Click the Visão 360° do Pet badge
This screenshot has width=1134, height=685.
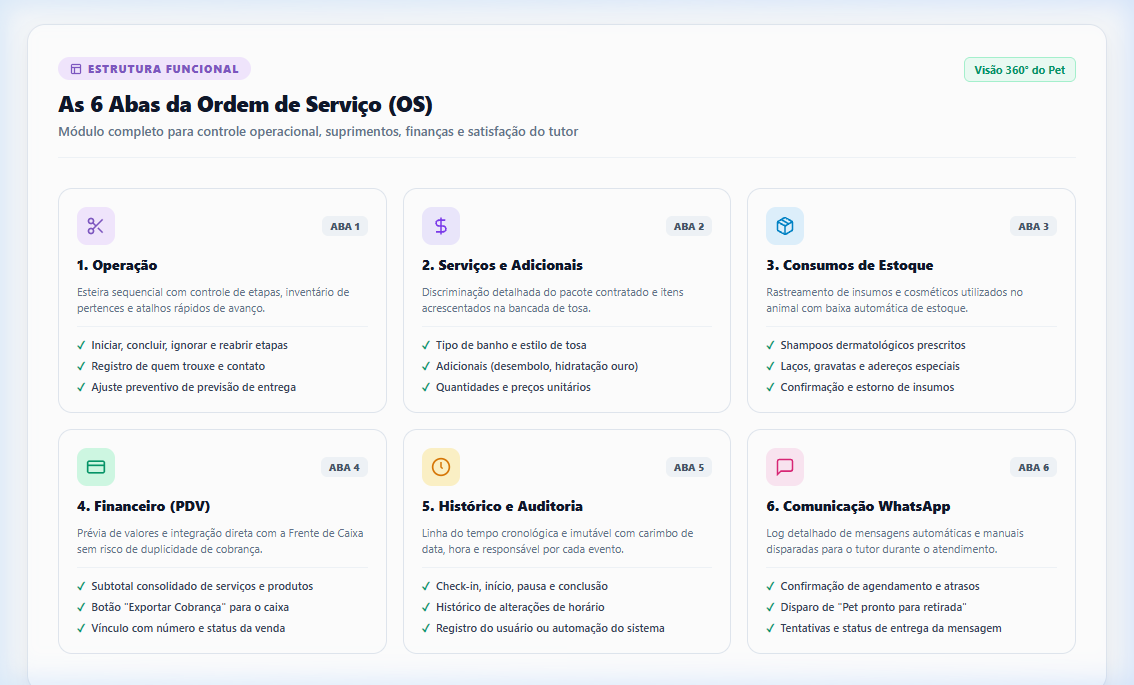tap(1020, 70)
